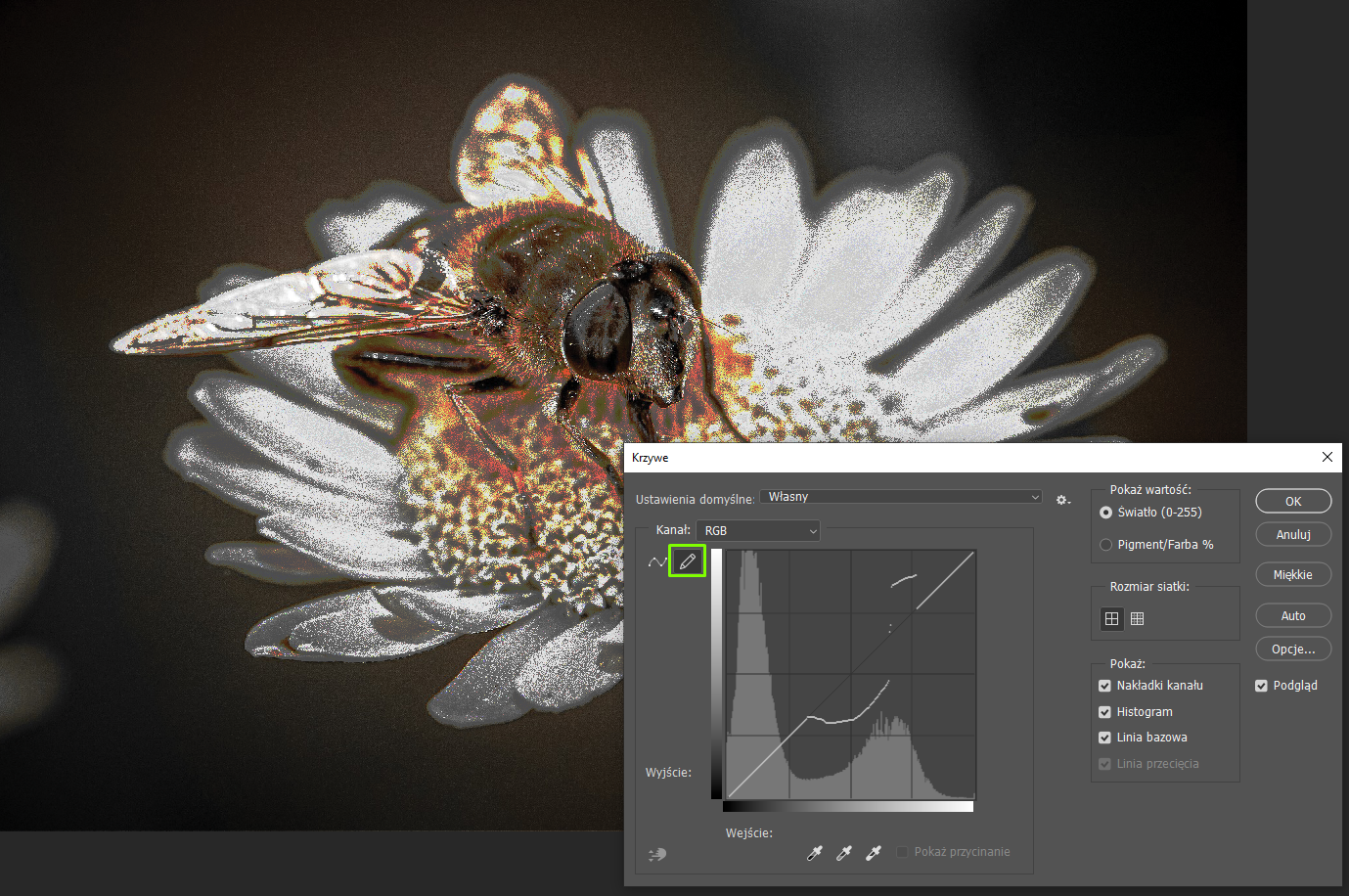This screenshot has width=1349, height=896.
Task: Select the pencil draw-curve tool
Action: point(687,561)
